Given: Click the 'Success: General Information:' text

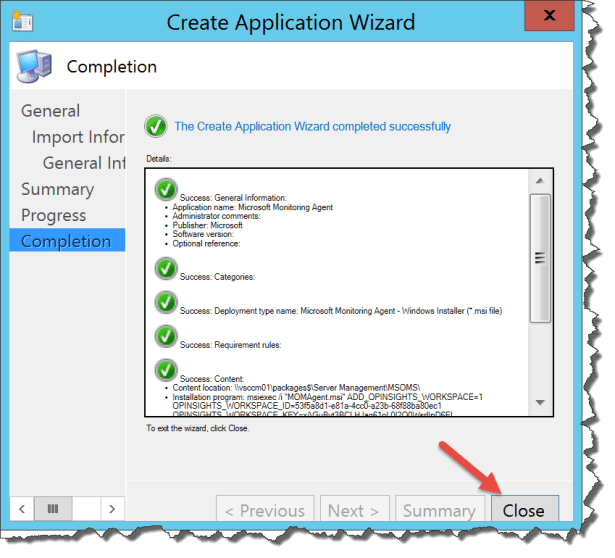Looking at the screenshot, I should click(233, 198).
